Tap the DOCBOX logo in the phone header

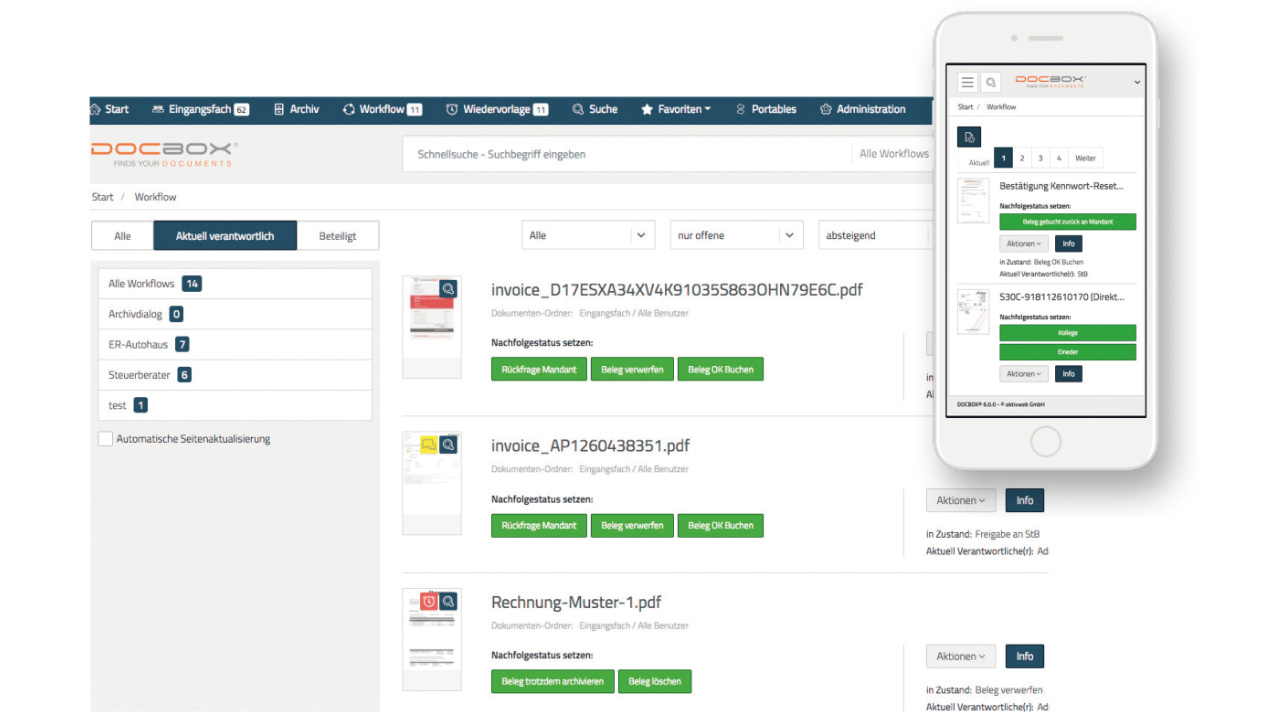(x=1050, y=81)
